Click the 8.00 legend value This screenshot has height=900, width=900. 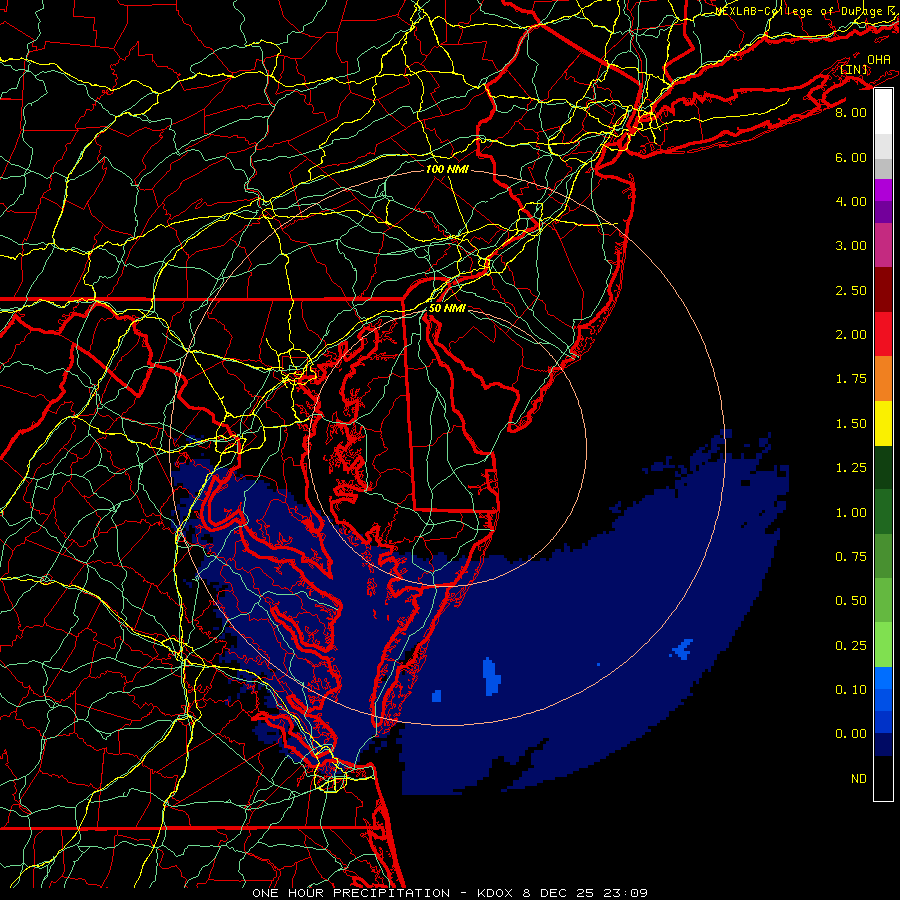[x=851, y=112]
